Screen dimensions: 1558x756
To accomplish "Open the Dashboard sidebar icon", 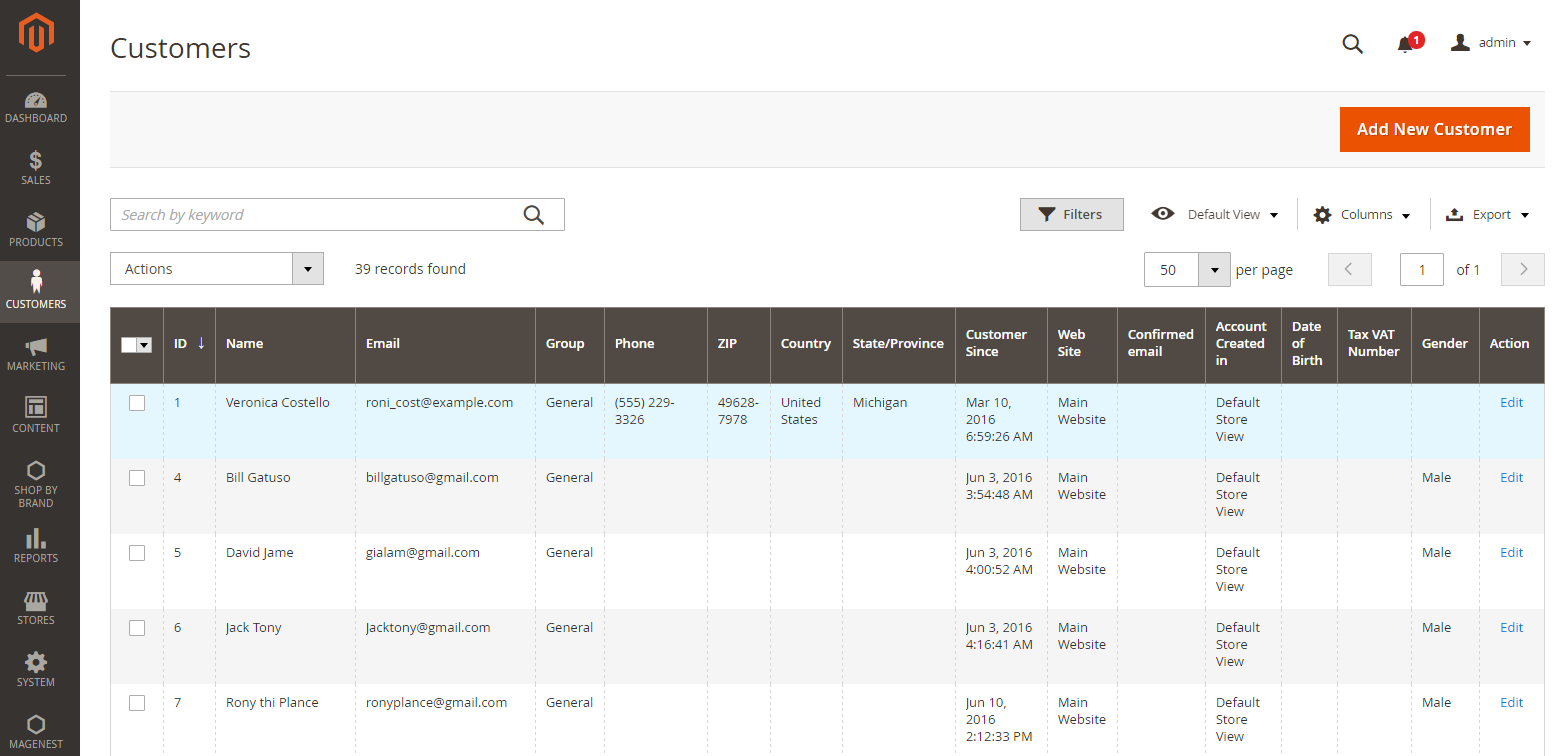I will pyautogui.click(x=36, y=108).
